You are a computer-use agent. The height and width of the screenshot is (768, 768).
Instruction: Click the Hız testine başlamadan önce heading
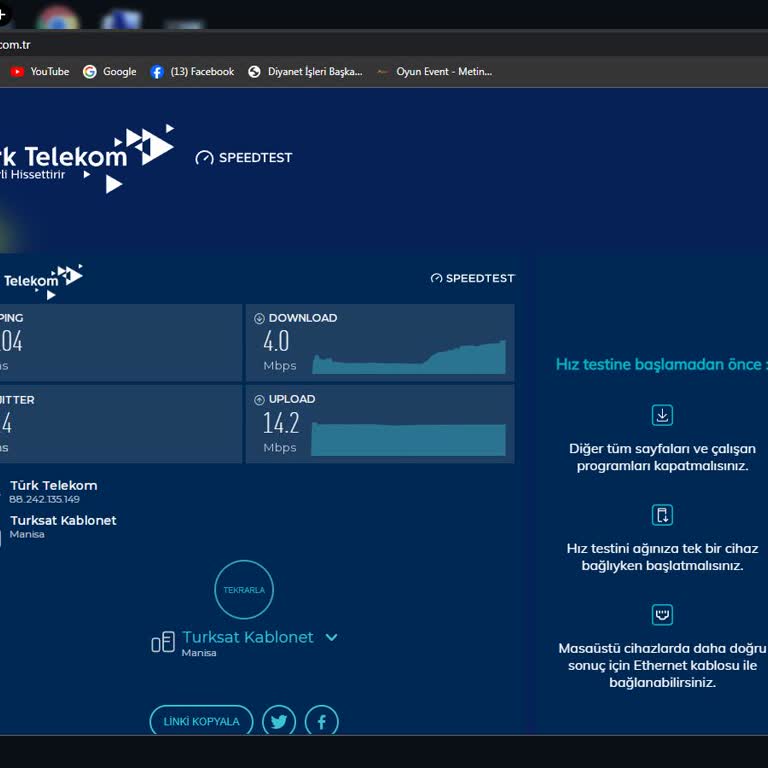(x=661, y=364)
